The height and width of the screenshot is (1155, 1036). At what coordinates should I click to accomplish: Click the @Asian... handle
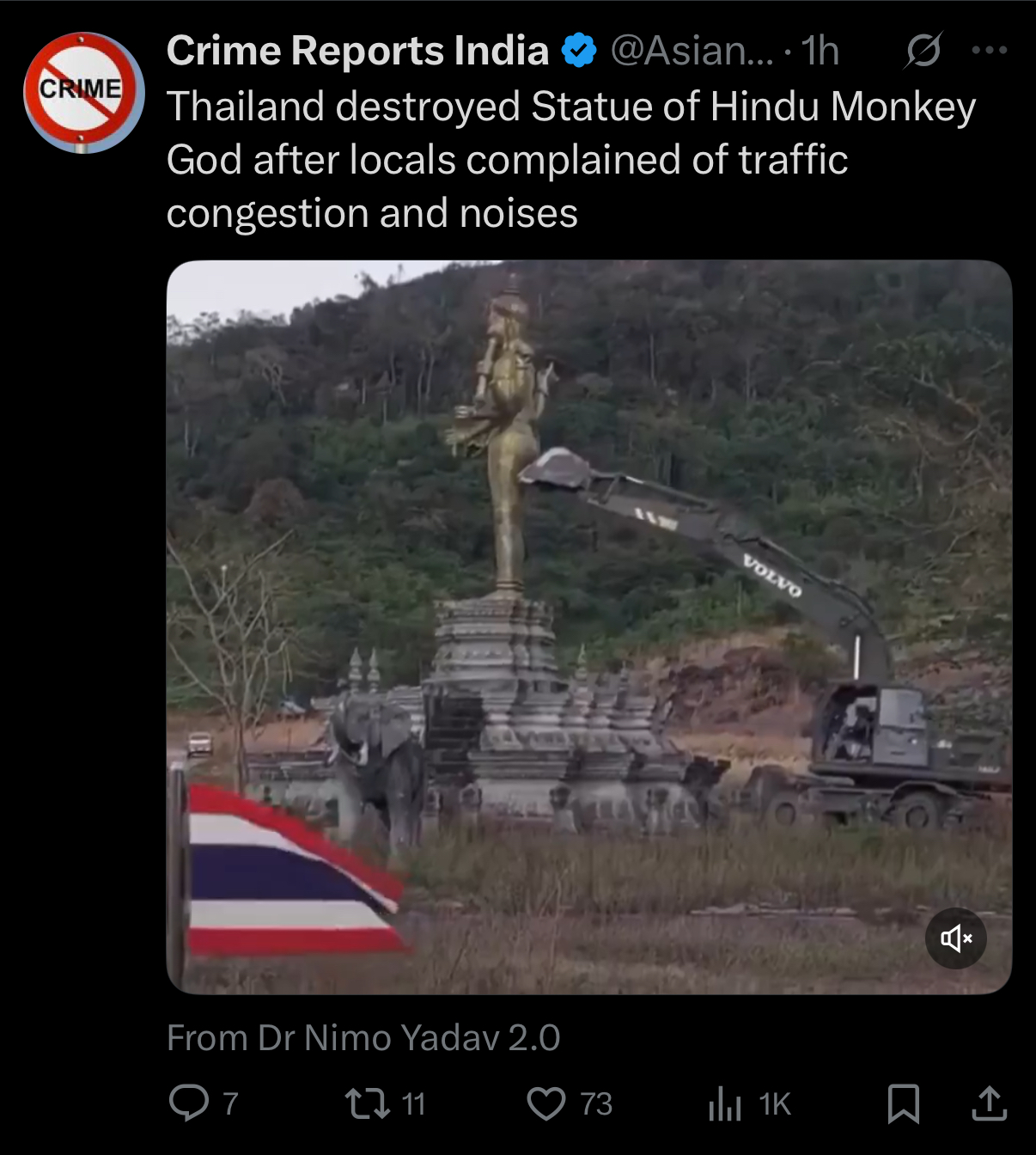(x=692, y=51)
